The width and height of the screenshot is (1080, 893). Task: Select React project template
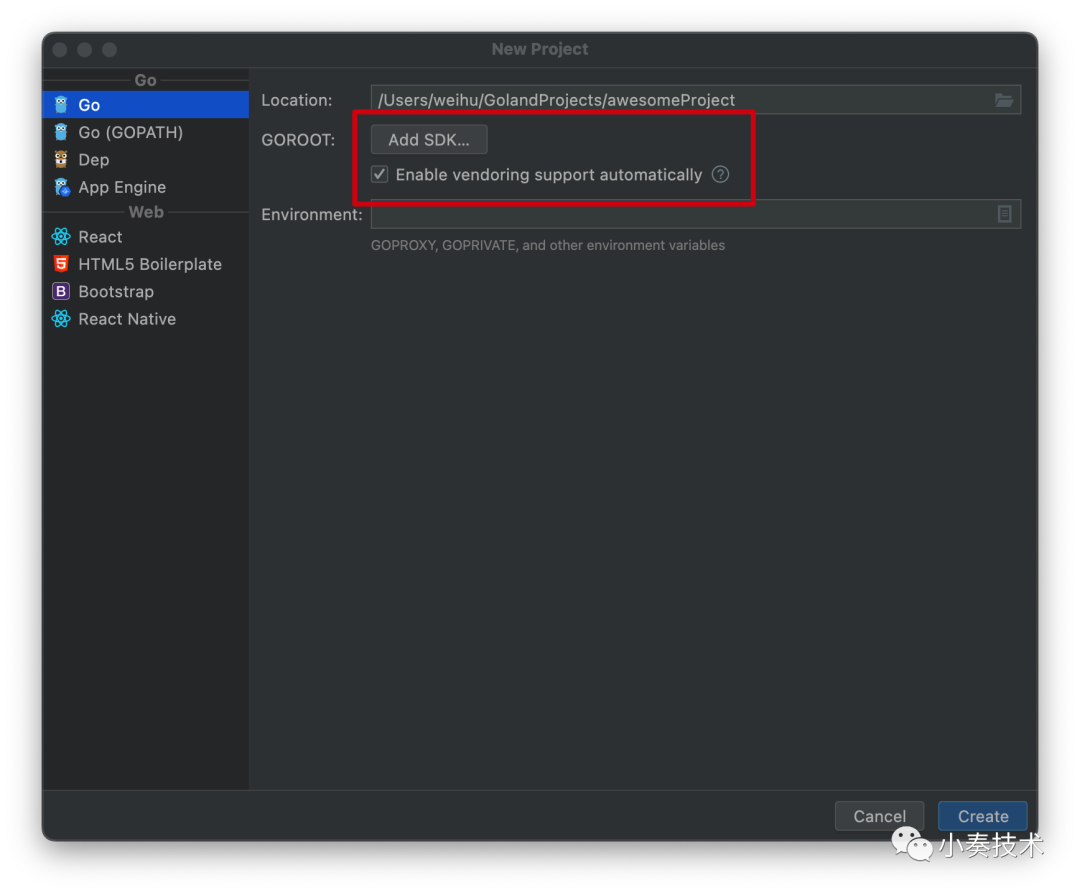pyautogui.click(x=145, y=237)
